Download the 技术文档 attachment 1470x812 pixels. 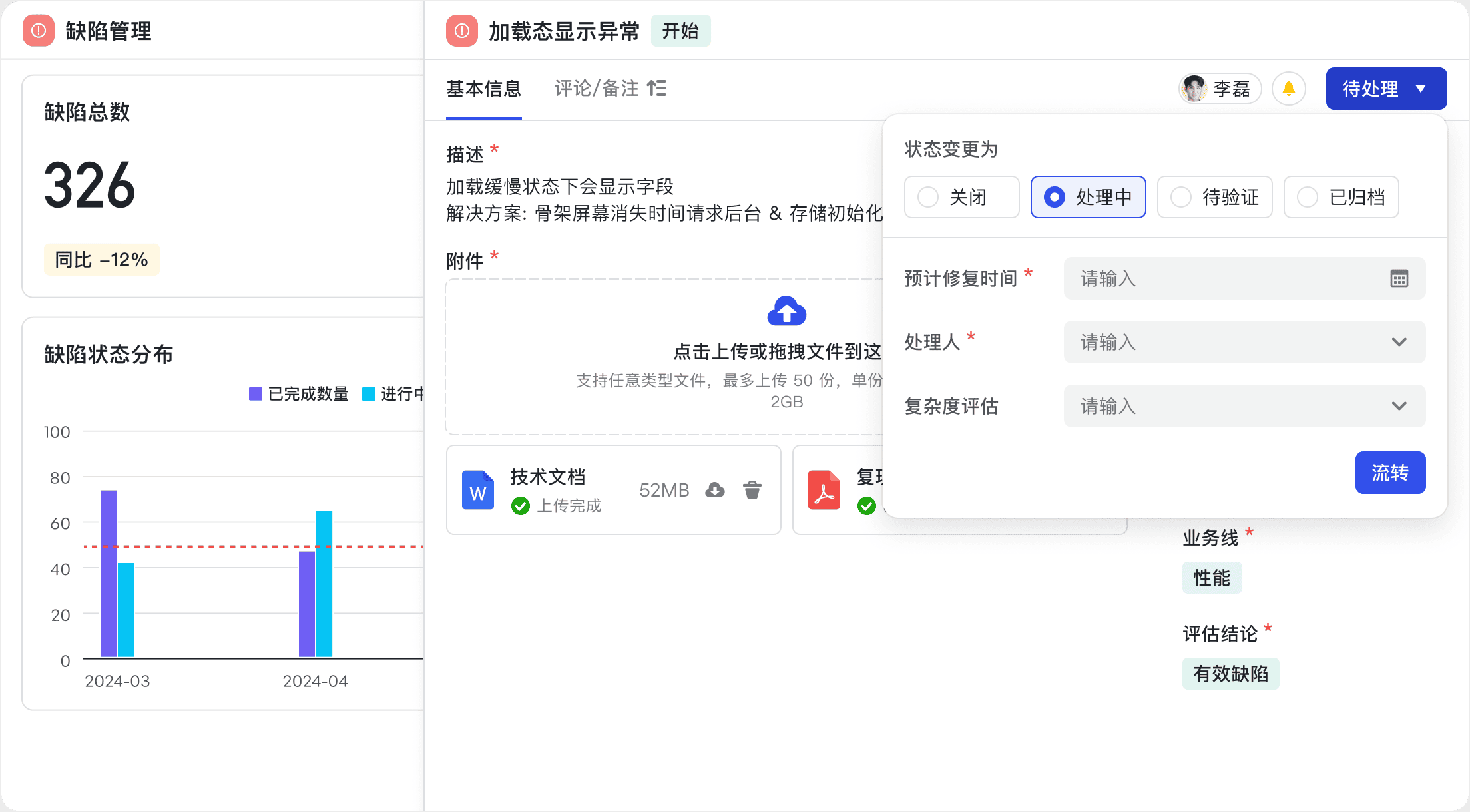pyautogui.click(x=714, y=490)
